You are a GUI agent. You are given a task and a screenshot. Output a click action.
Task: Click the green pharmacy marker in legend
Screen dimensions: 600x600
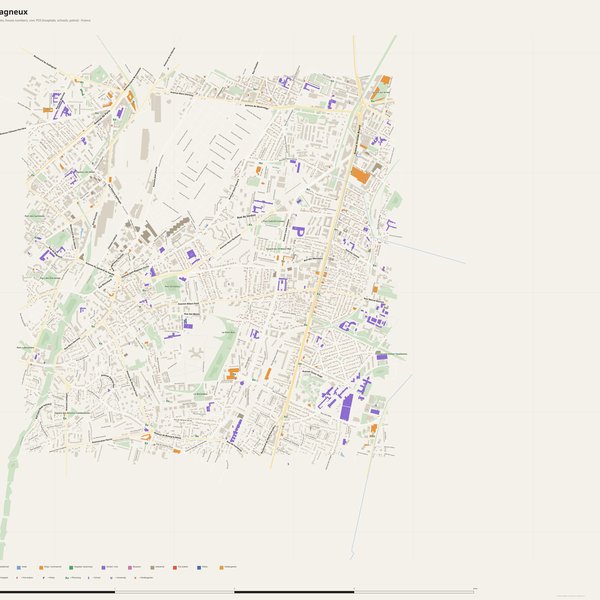67,578
